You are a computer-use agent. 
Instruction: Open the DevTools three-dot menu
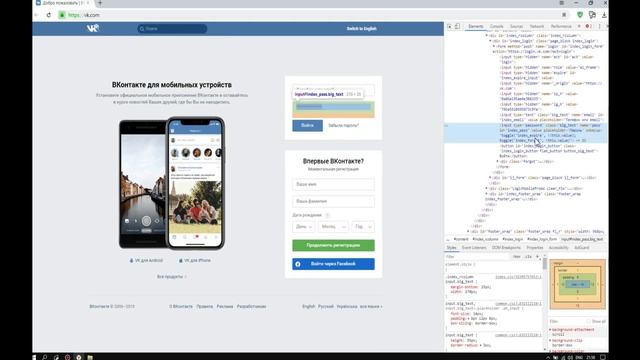[x=599, y=27]
